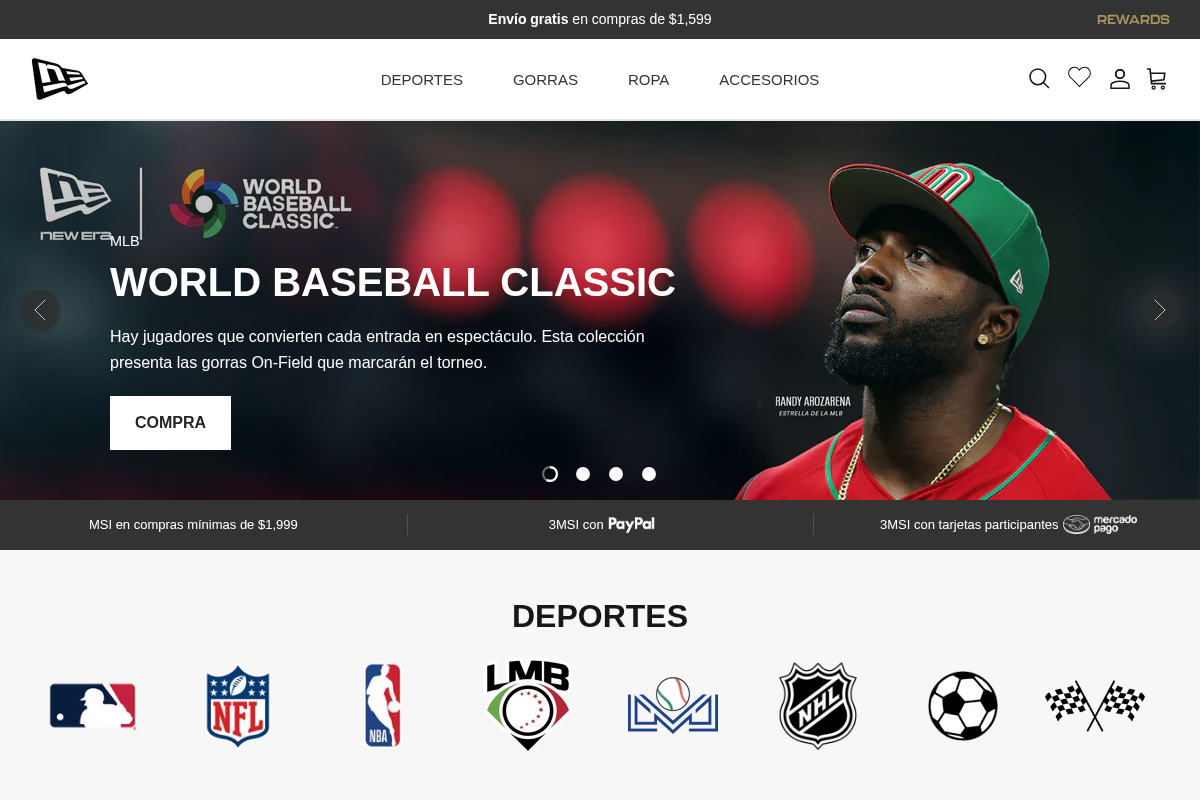The height and width of the screenshot is (800, 1200).
Task: Open the GORRAS menu item
Action: coord(545,80)
